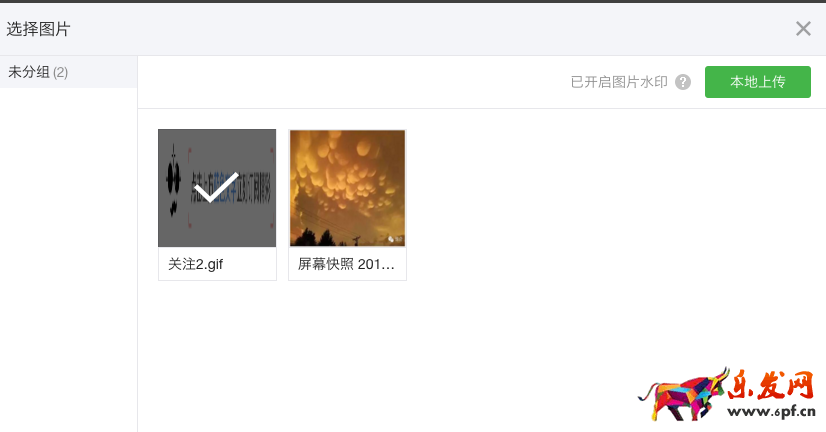826x432 pixels.
Task: Click the WeChat watermark icon on clouds image
Action: tap(396, 239)
